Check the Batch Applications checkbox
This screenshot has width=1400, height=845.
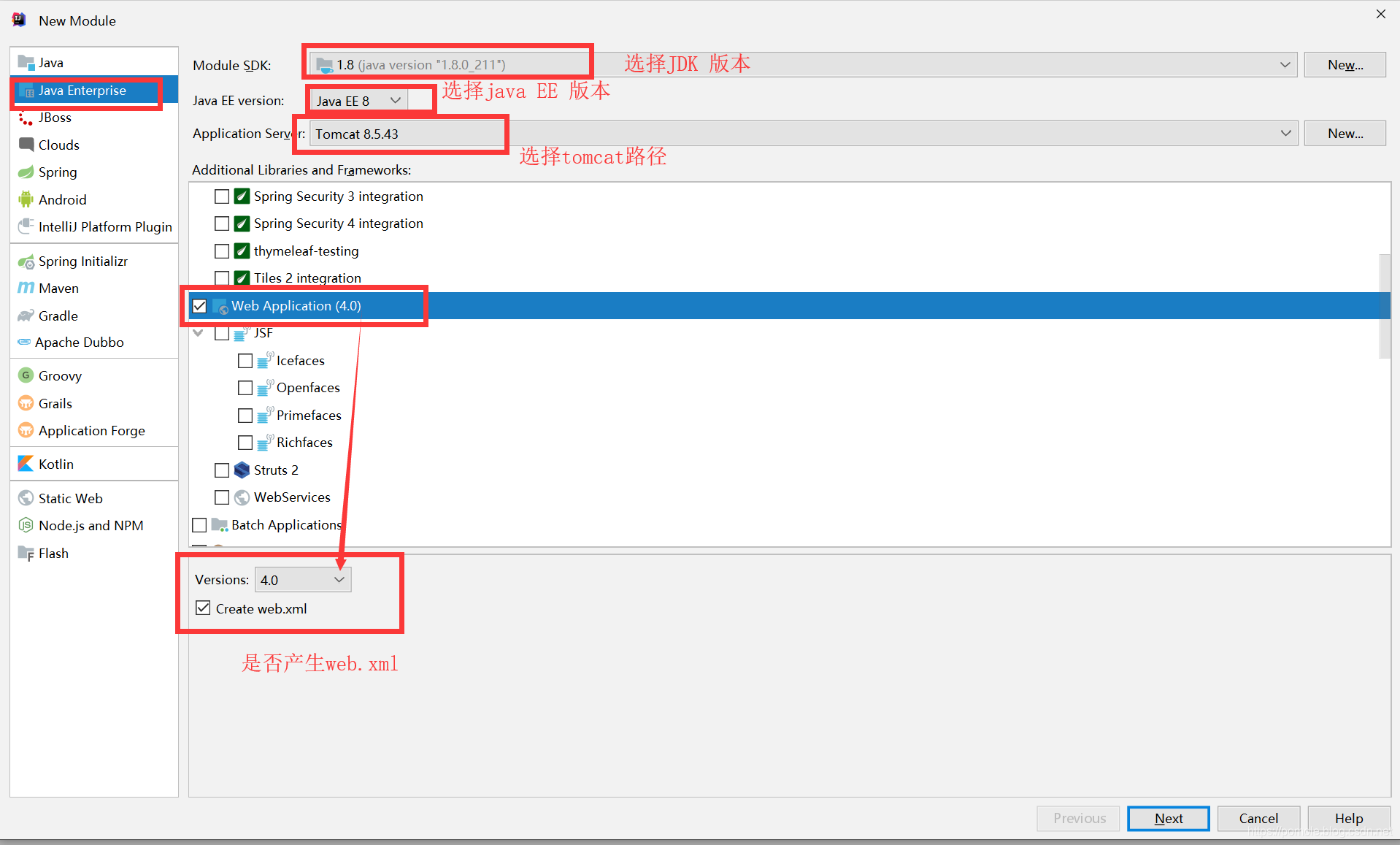tap(199, 525)
